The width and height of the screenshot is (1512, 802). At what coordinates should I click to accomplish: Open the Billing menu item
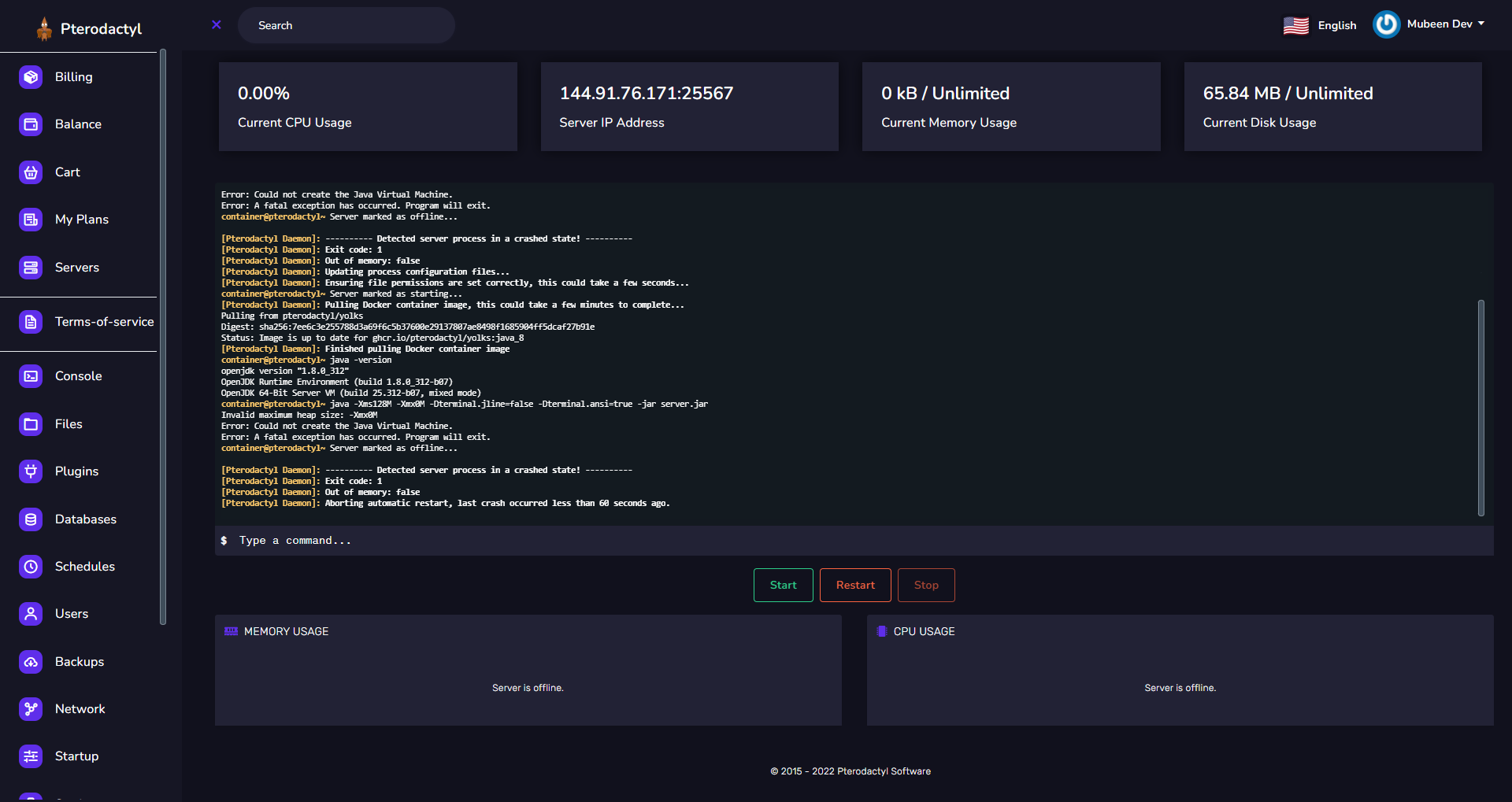click(x=74, y=77)
